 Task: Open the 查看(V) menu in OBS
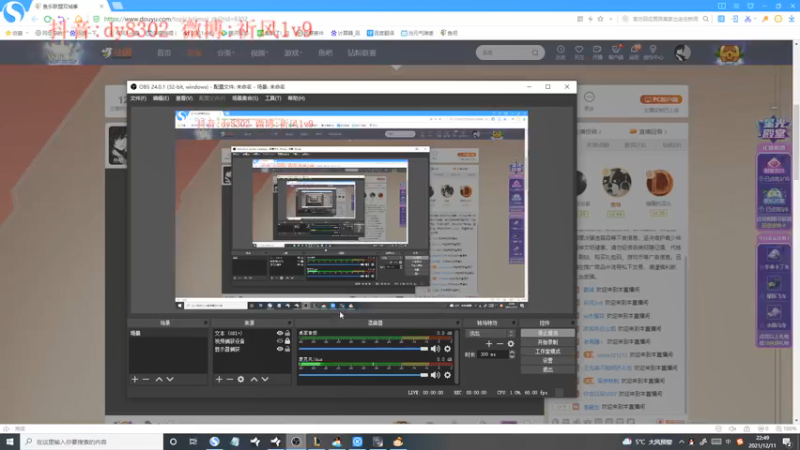click(x=184, y=98)
